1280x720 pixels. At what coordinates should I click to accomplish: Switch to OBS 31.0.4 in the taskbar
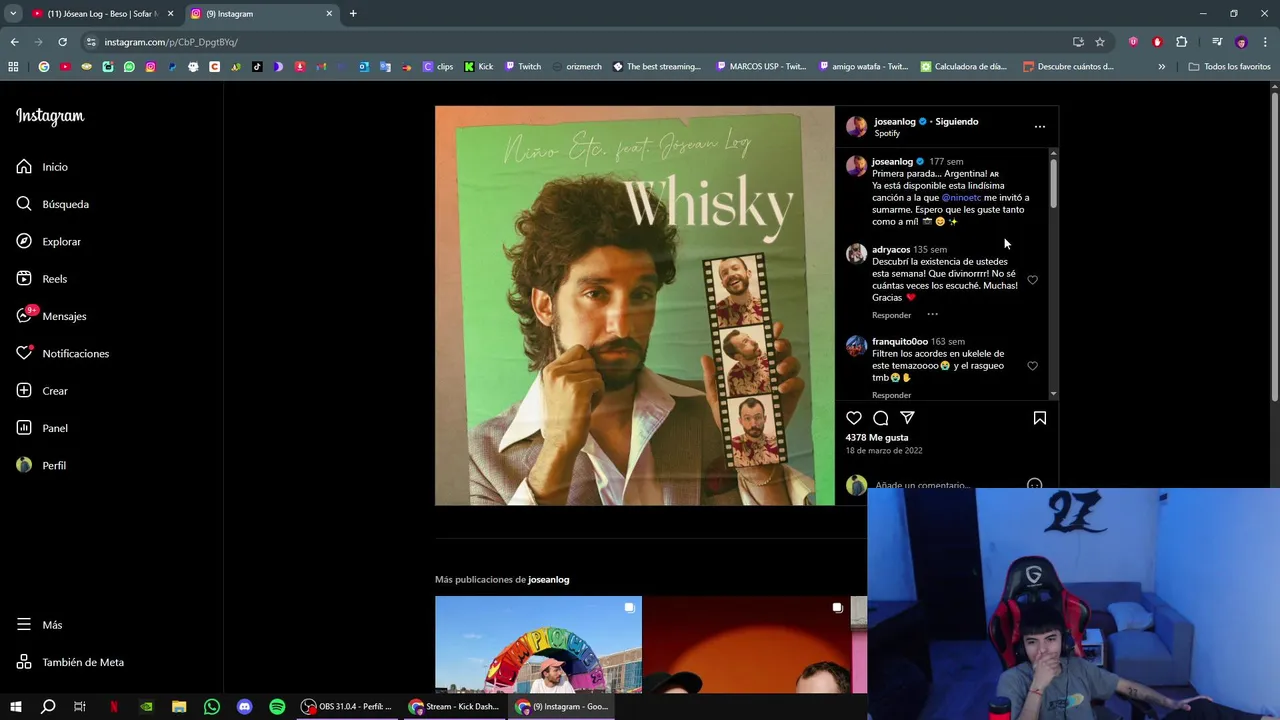tap(347, 707)
